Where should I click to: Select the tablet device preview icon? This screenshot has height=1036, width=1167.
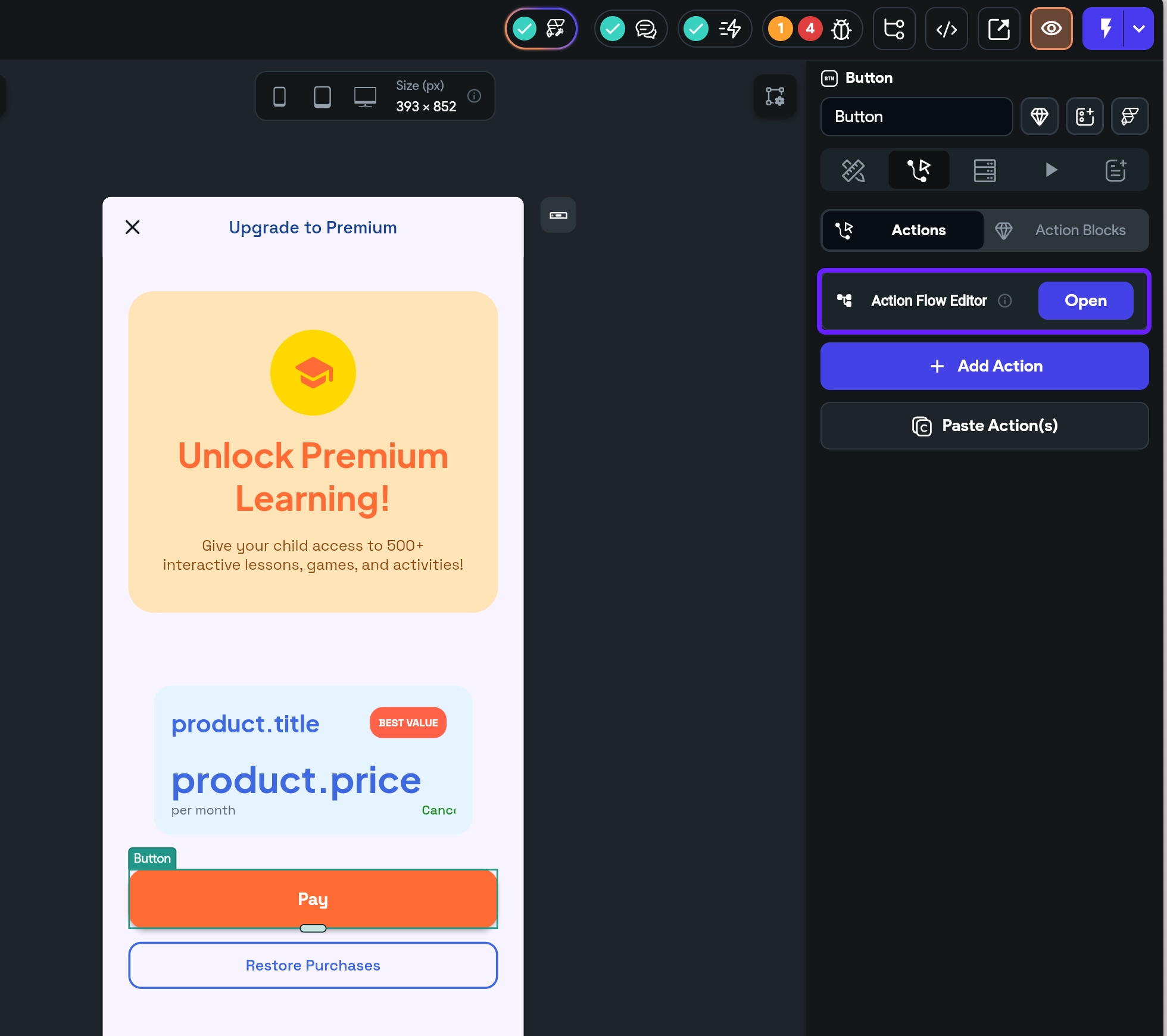coord(322,96)
